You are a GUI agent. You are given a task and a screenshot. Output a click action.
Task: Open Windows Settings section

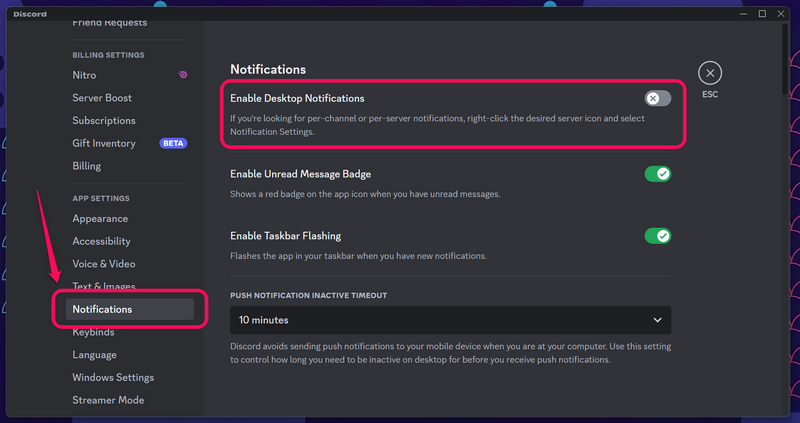click(113, 378)
